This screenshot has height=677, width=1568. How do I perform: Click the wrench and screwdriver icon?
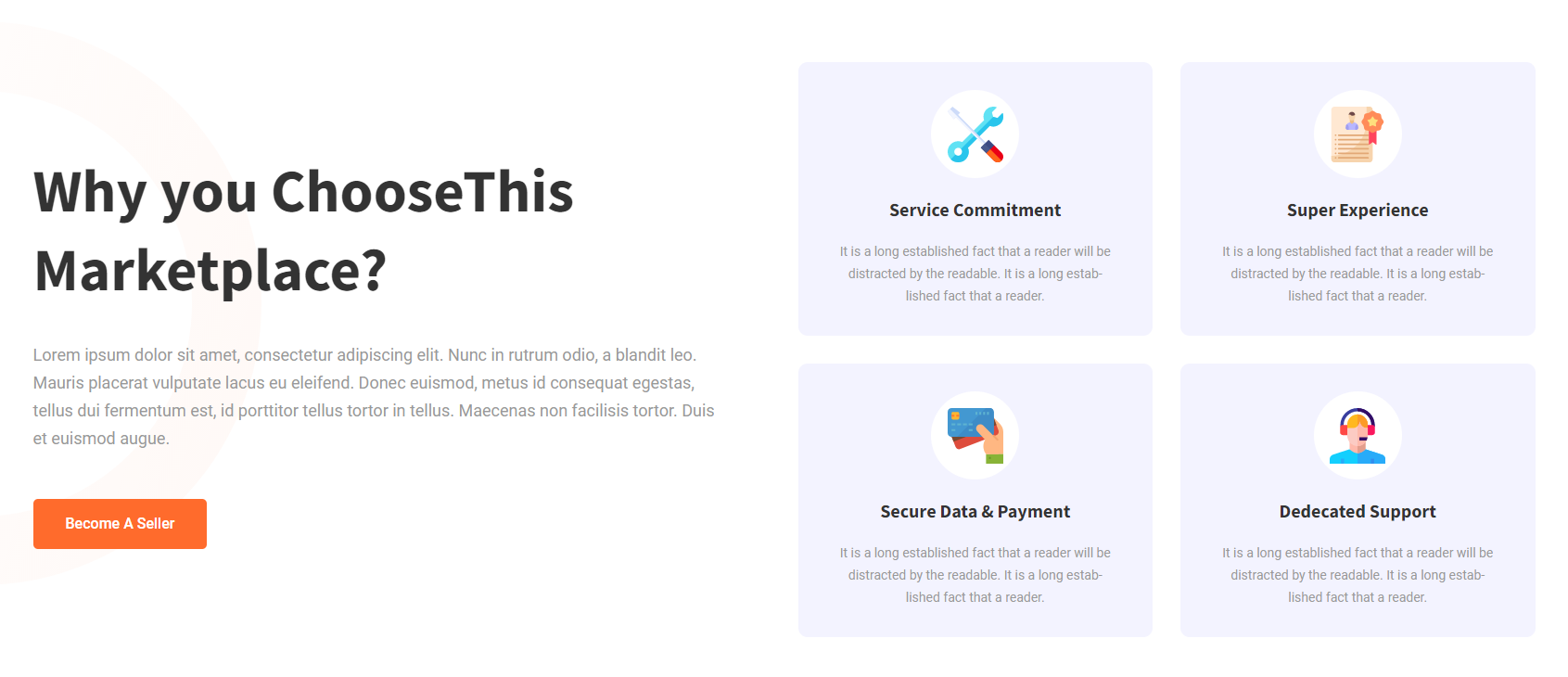coord(975,134)
